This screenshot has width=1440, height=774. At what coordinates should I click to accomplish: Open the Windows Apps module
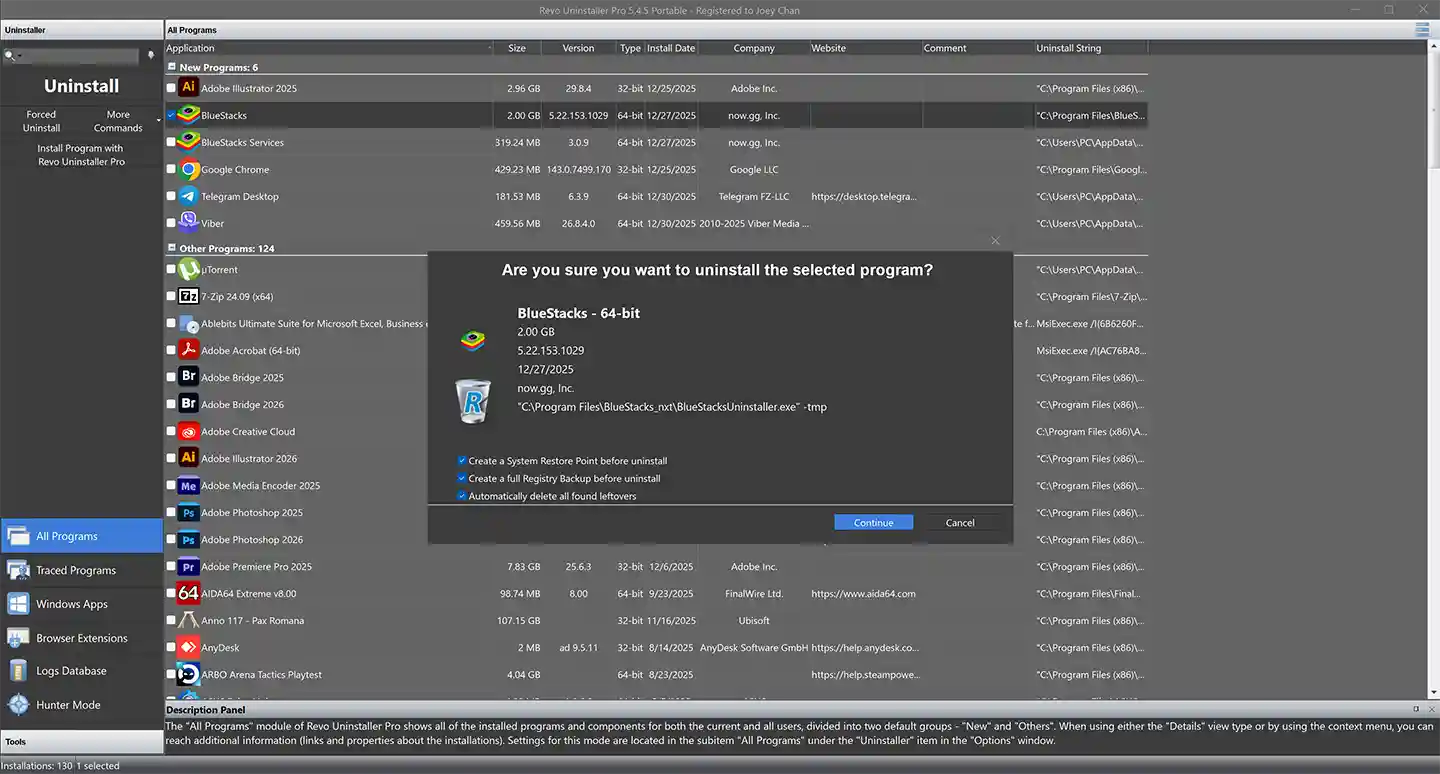[x=71, y=604]
